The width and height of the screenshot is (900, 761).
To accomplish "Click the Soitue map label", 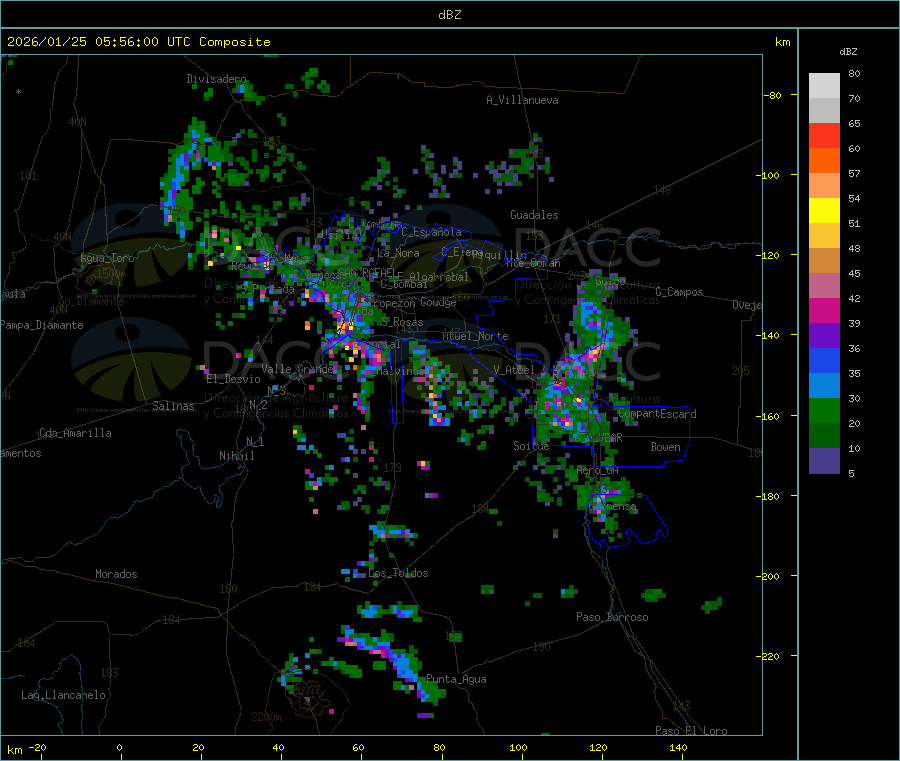I will (x=531, y=445).
